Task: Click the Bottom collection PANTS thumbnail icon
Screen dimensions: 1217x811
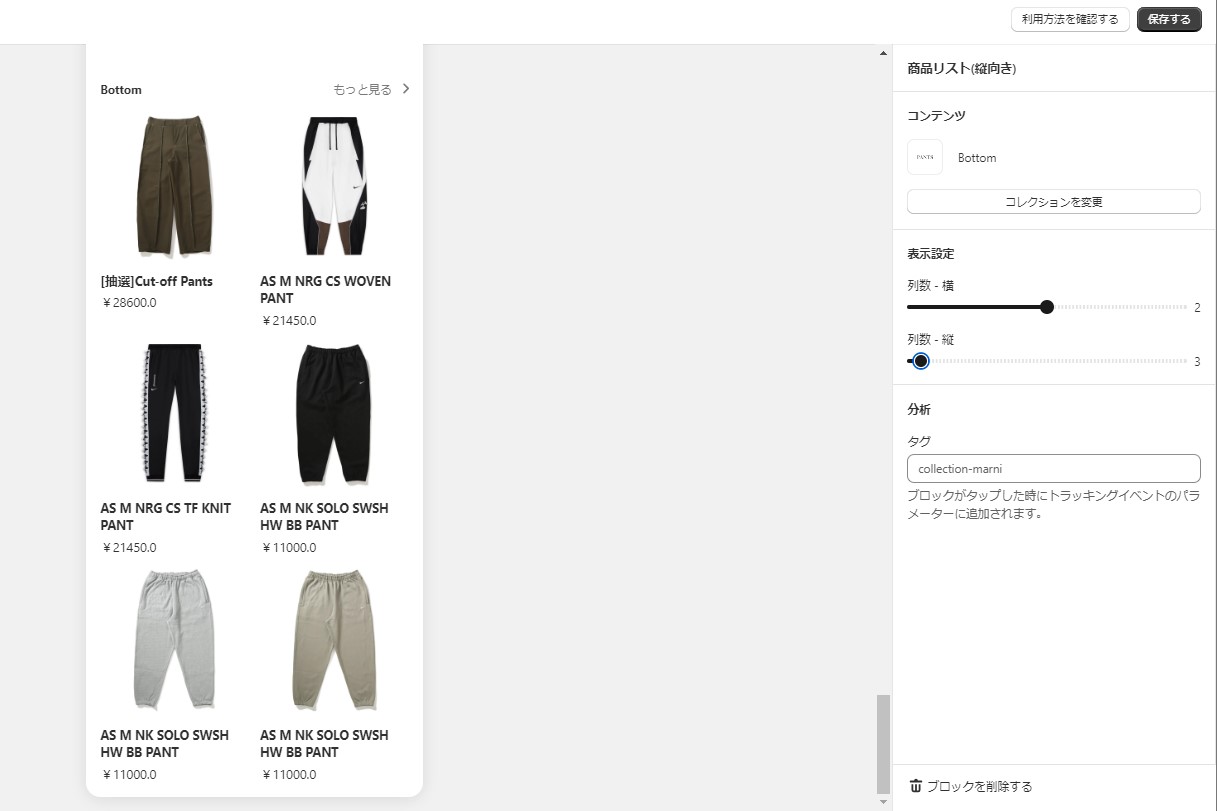Action: [925, 157]
